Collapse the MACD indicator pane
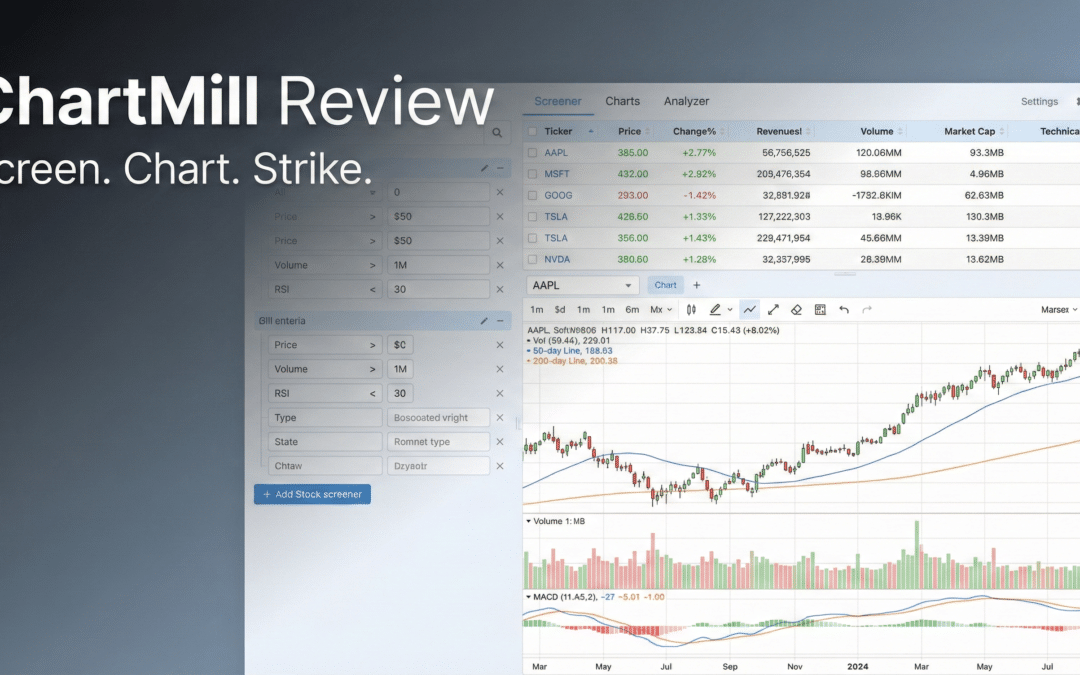The height and width of the screenshot is (675, 1080). (528, 597)
